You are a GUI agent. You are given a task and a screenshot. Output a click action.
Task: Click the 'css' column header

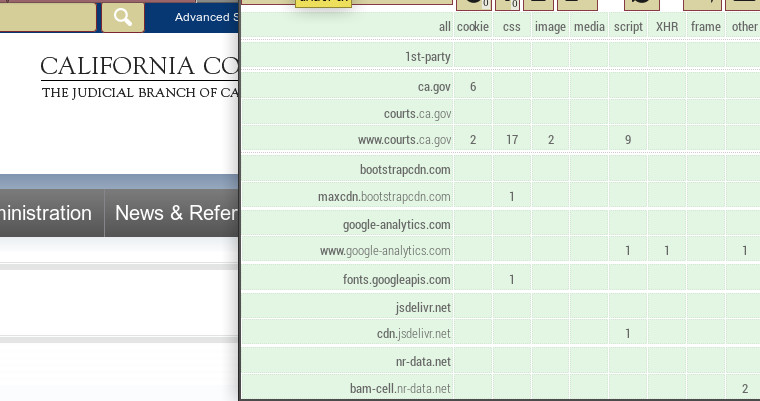click(x=512, y=26)
